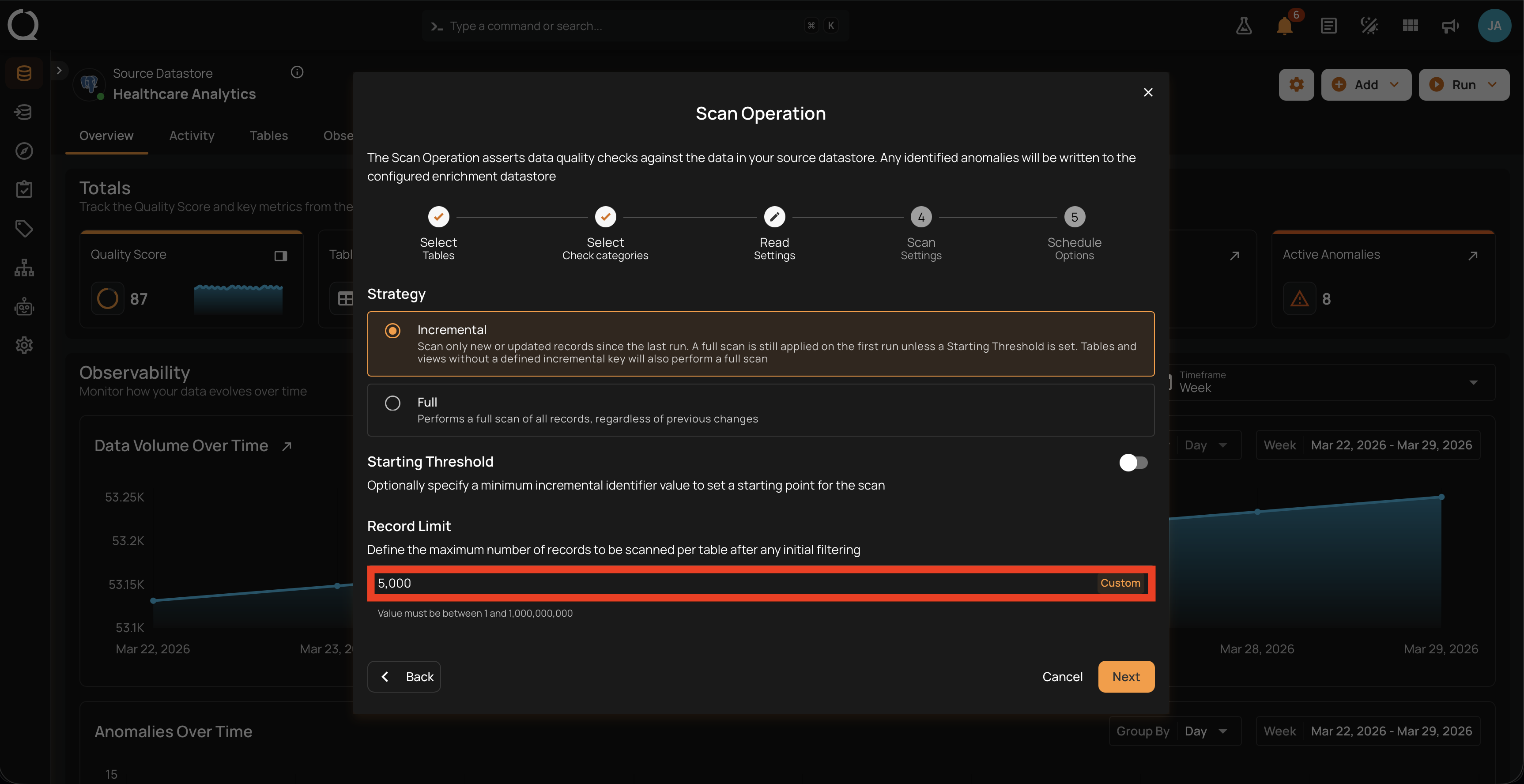Viewport: 1524px width, 784px height.
Task: Click the Qualytics logo icon
Action: click(24, 25)
